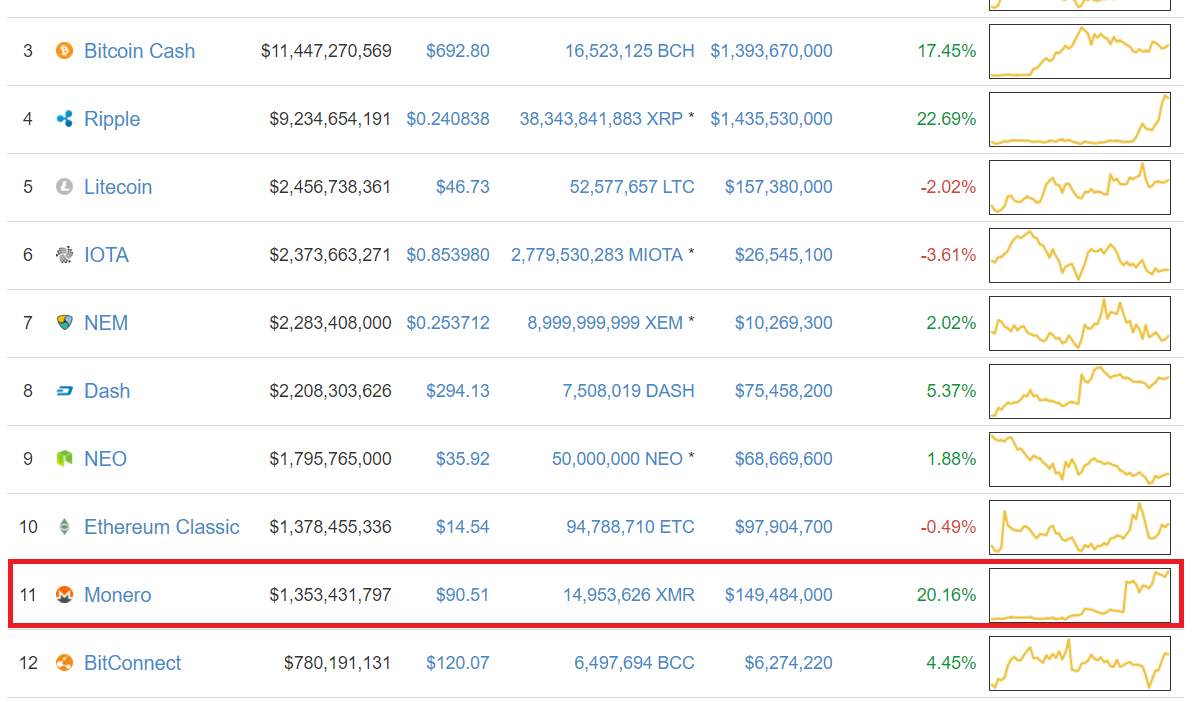Screen dimensions: 1196x702
Task: Open the BitConnect price sparkline chart
Action: point(1079,662)
